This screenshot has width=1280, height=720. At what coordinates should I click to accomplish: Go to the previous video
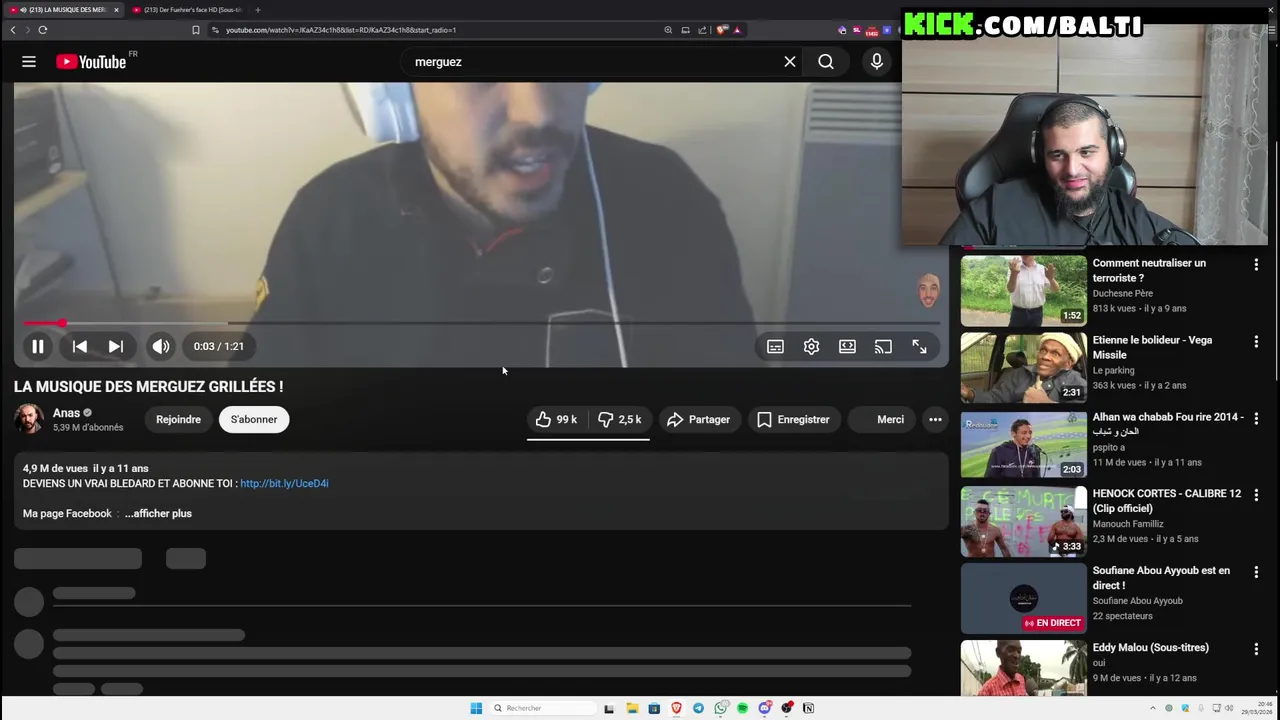coord(80,347)
